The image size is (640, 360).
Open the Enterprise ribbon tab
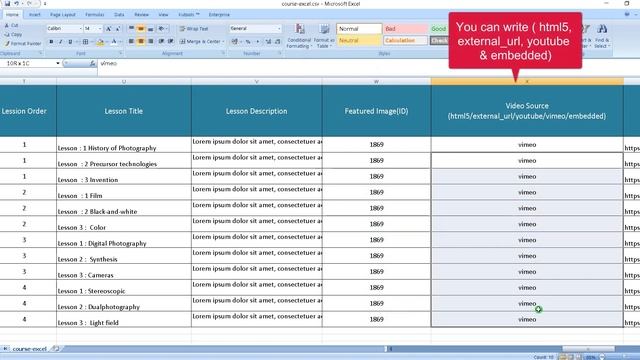pyautogui.click(x=219, y=15)
